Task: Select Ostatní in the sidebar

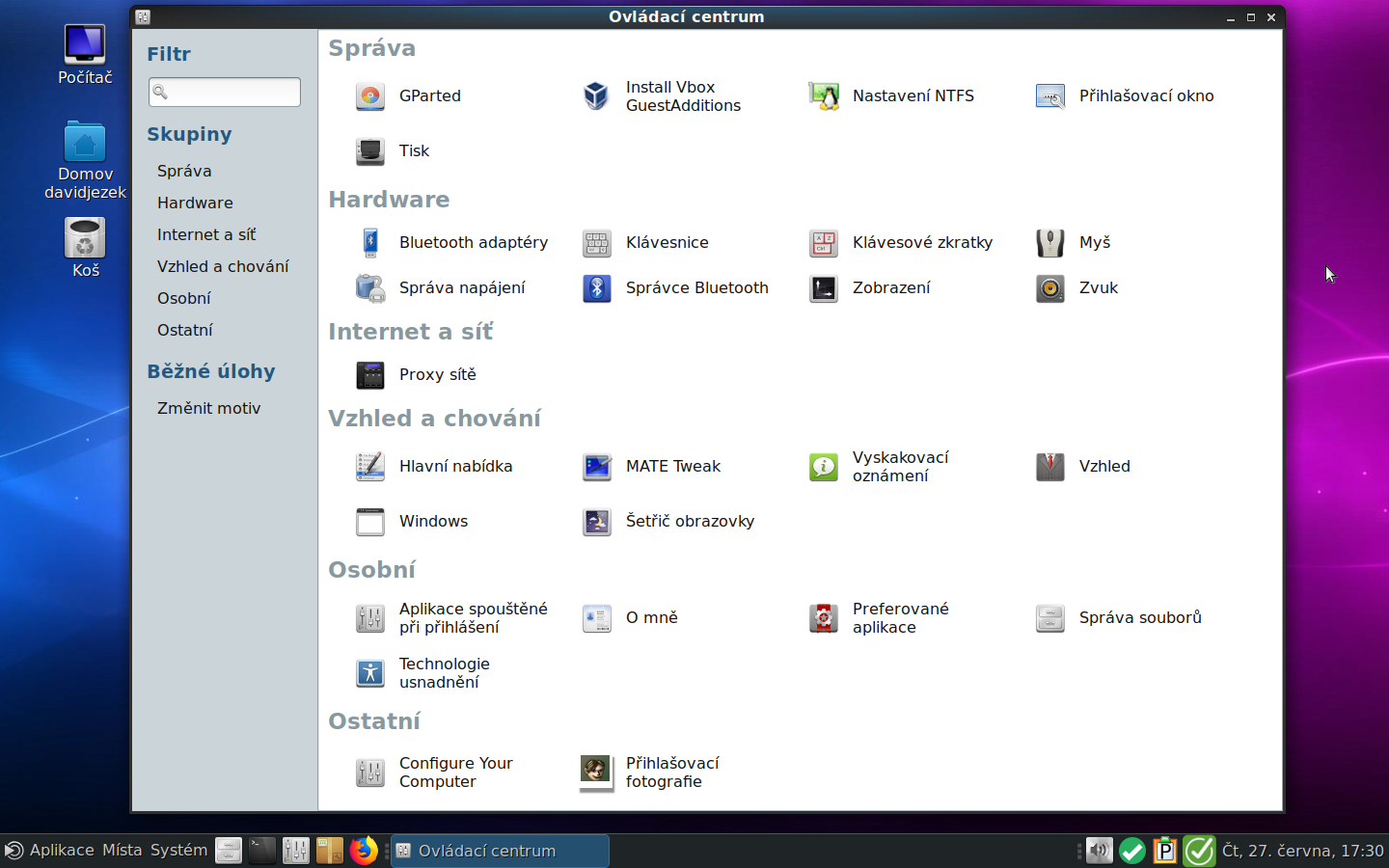Action: (x=185, y=330)
